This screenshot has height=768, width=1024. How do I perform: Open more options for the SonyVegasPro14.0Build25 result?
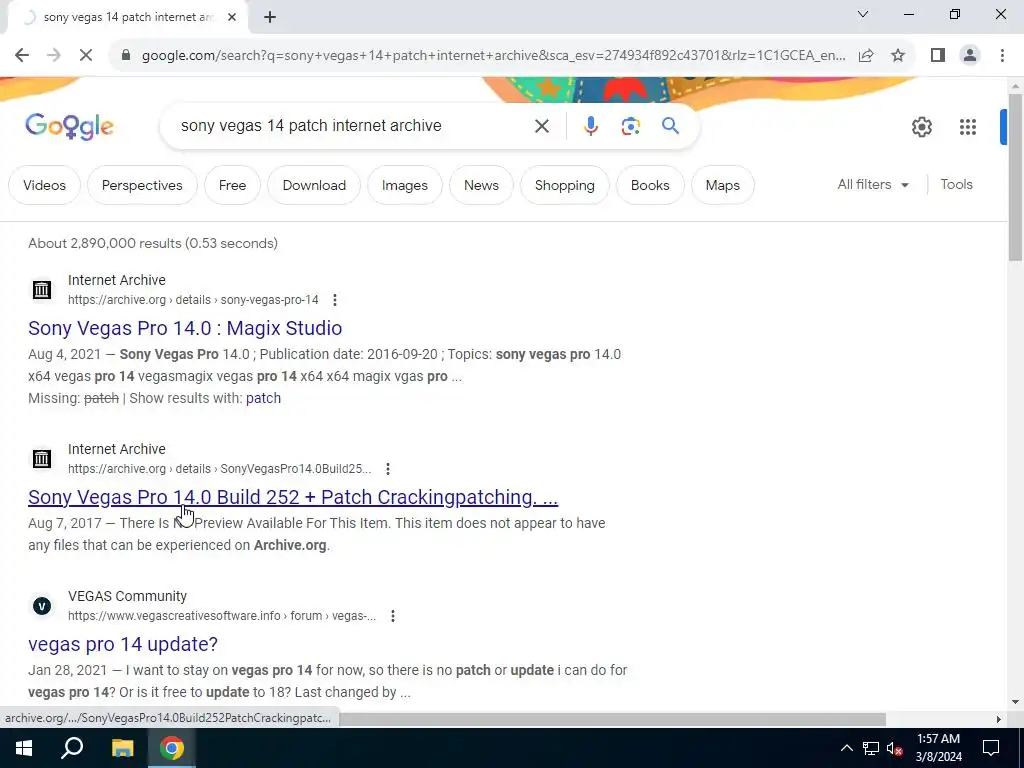click(388, 469)
